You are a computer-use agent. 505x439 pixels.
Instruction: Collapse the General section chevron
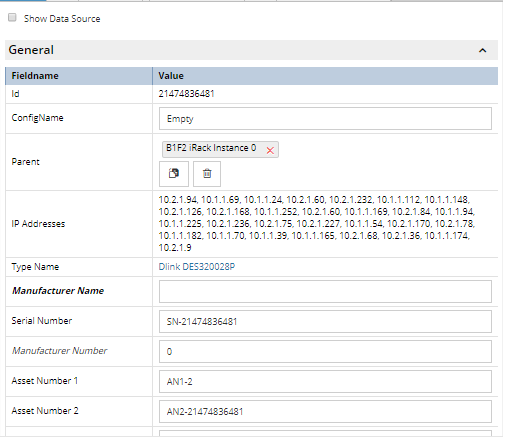pyautogui.click(x=482, y=50)
